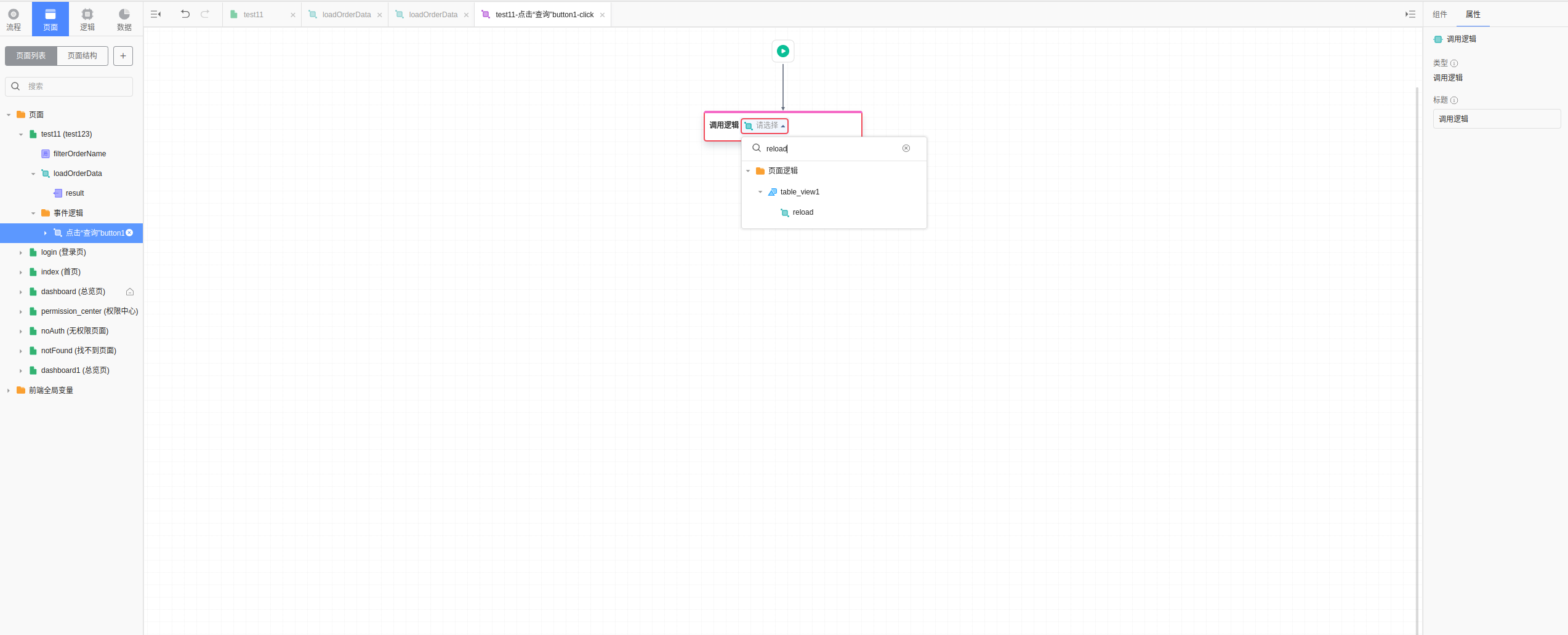Image resolution: width=1568 pixels, height=635 pixels.
Task: Collapse the 页面 root folder
Action: [9, 115]
